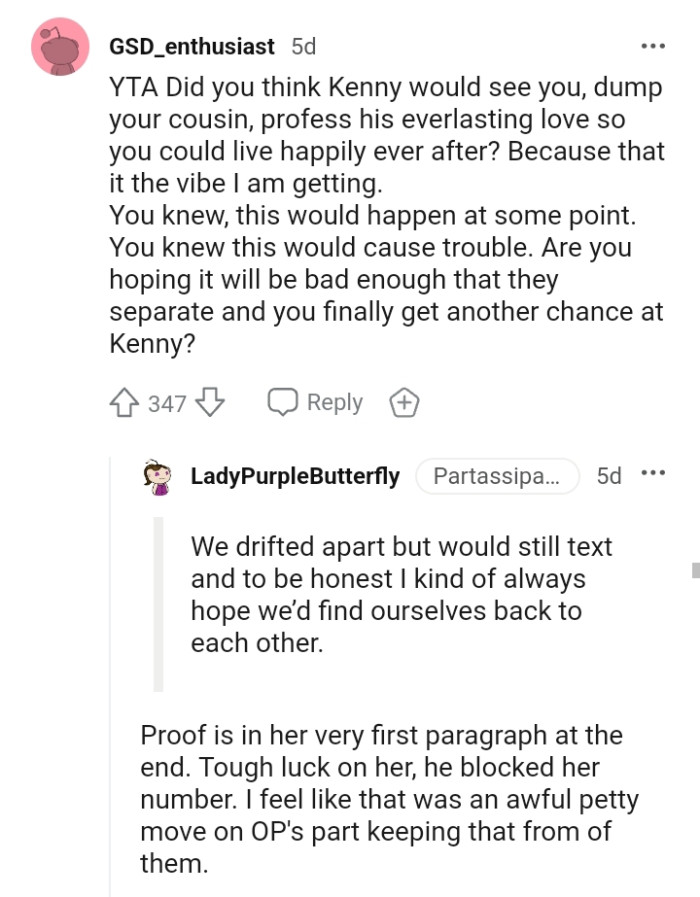The height and width of the screenshot is (897, 700).
Task: Open the overflow menu on LadyPurpleButterfly's reply
Action: point(653,473)
